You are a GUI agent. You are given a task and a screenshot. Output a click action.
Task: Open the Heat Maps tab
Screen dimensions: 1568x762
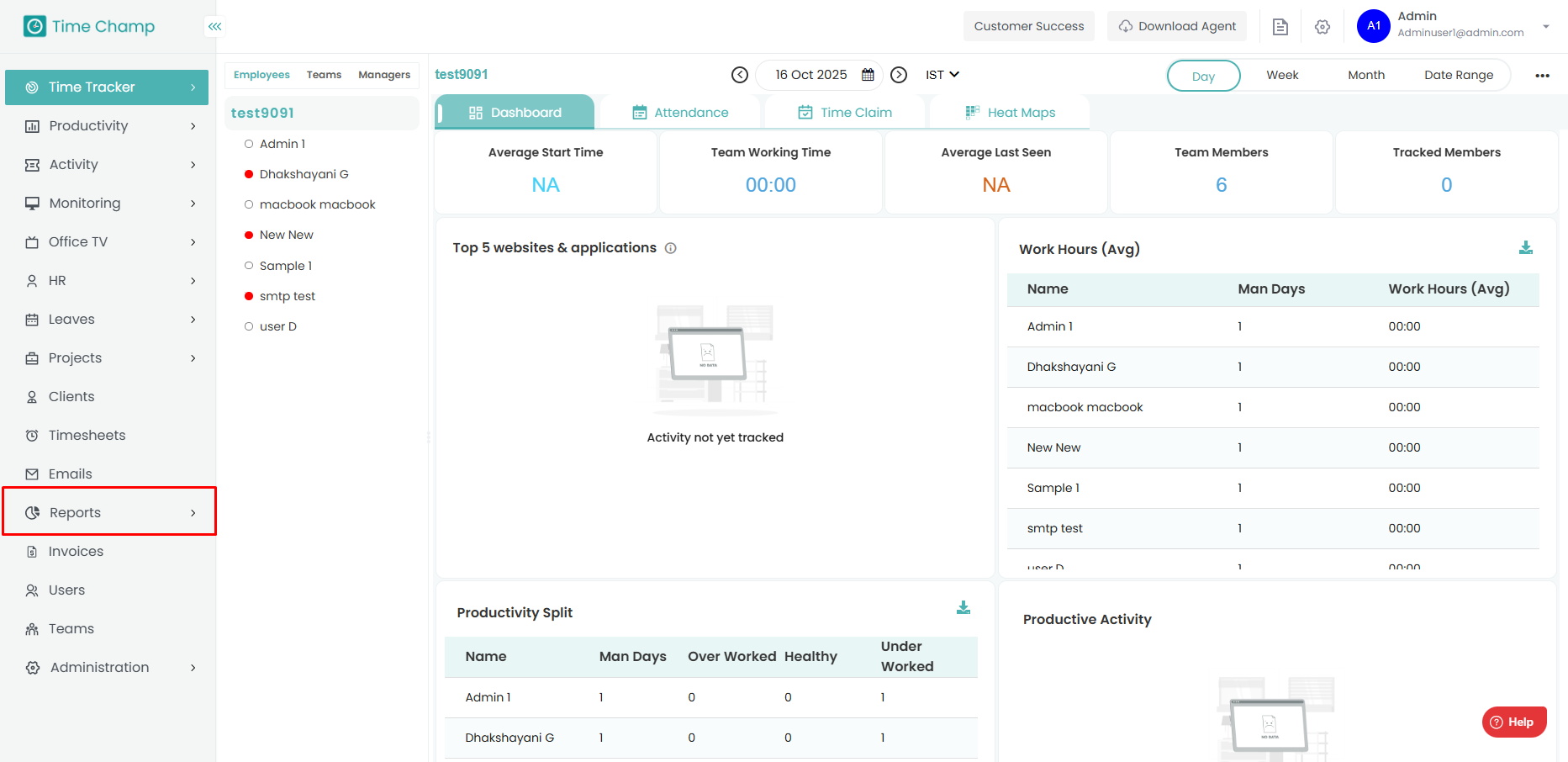click(x=1011, y=113)
